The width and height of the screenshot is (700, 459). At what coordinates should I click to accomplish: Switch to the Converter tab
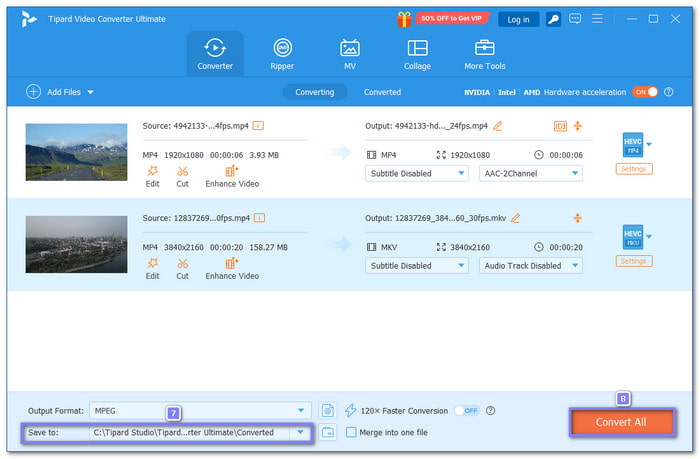(x=215, y=54)
